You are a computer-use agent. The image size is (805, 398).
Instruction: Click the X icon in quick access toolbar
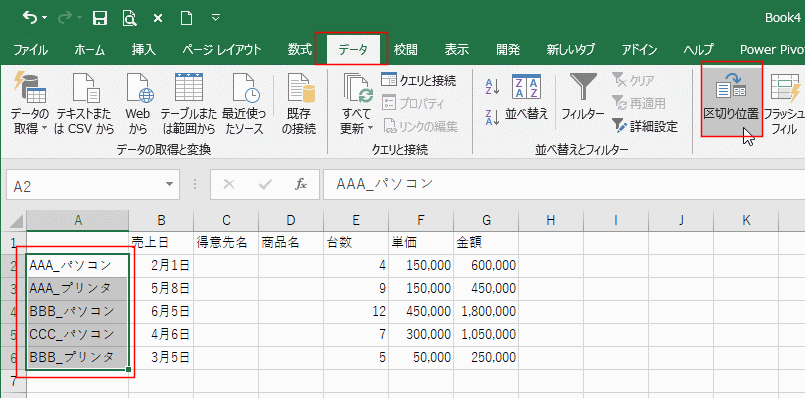tap(158, 18)
